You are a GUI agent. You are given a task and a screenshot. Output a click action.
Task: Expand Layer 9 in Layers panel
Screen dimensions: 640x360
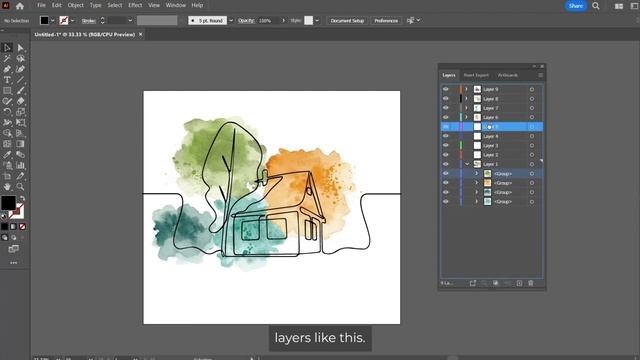click(x=467, y=89)
